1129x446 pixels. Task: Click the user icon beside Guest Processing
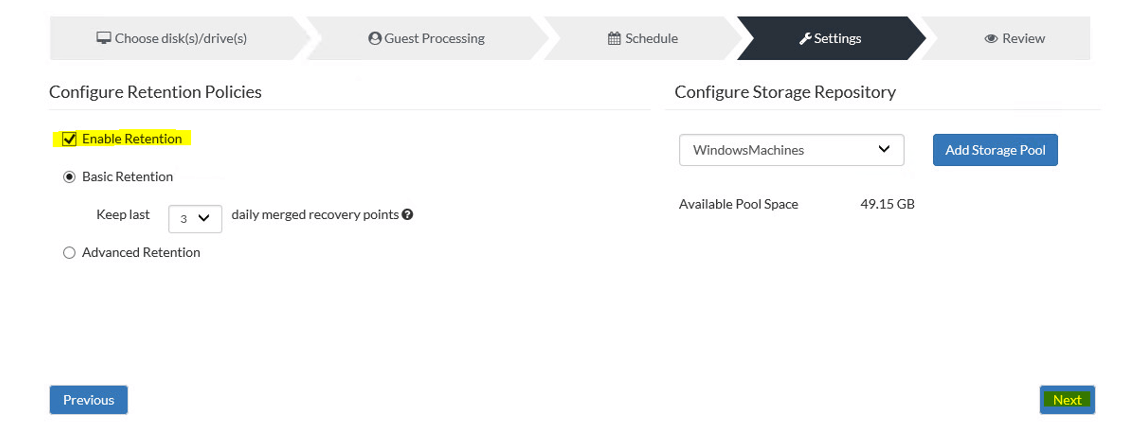(374, 38)
